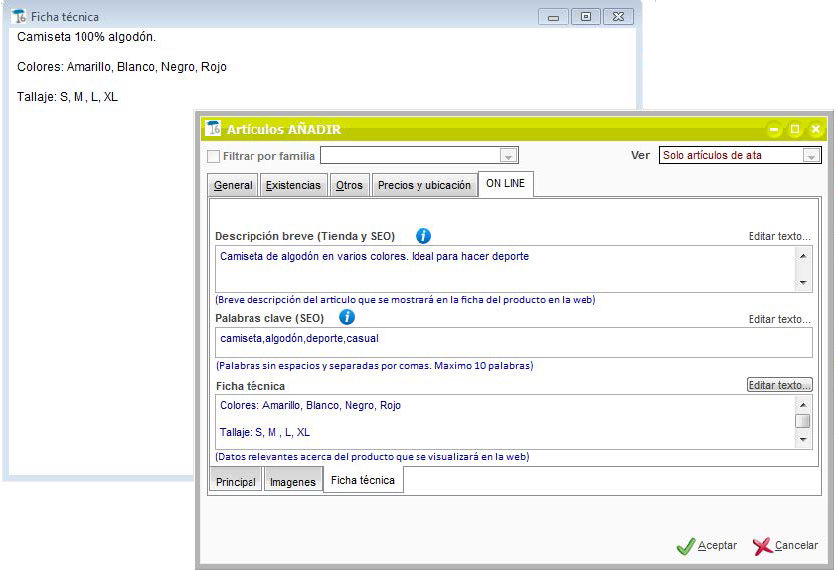Viewport: 836px width, 570px height.
Task: Open the Ver dropdown showing Solo artículos
Action: pyautogui.click(x=811, y=156)
